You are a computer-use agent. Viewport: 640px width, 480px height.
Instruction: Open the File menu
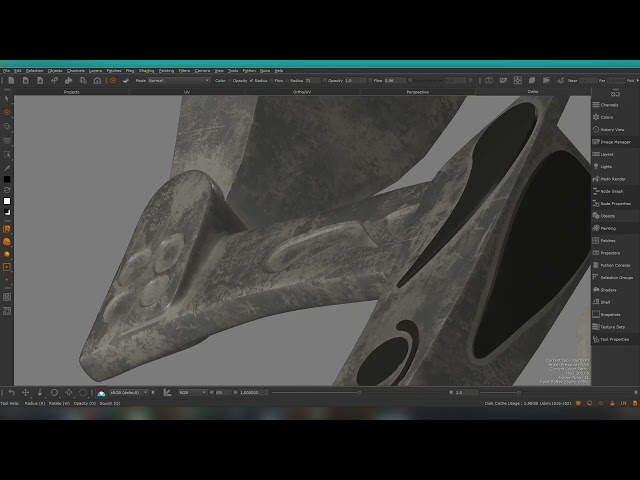coord(7,71)
